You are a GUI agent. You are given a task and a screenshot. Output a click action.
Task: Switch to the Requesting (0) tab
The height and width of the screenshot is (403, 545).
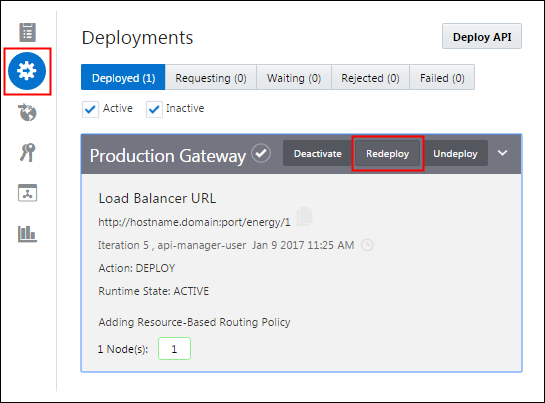click(211, 77)
